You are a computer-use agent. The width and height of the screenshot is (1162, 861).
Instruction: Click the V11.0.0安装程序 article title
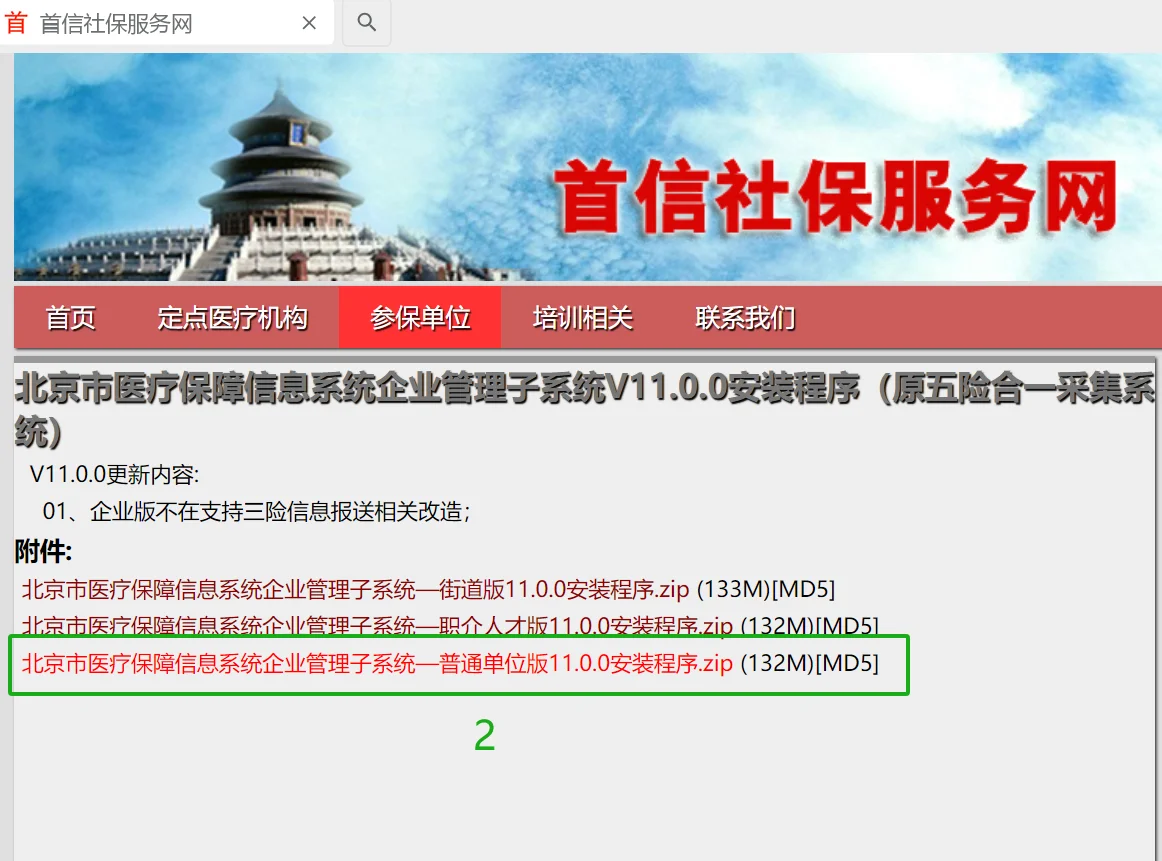[585, 409]
